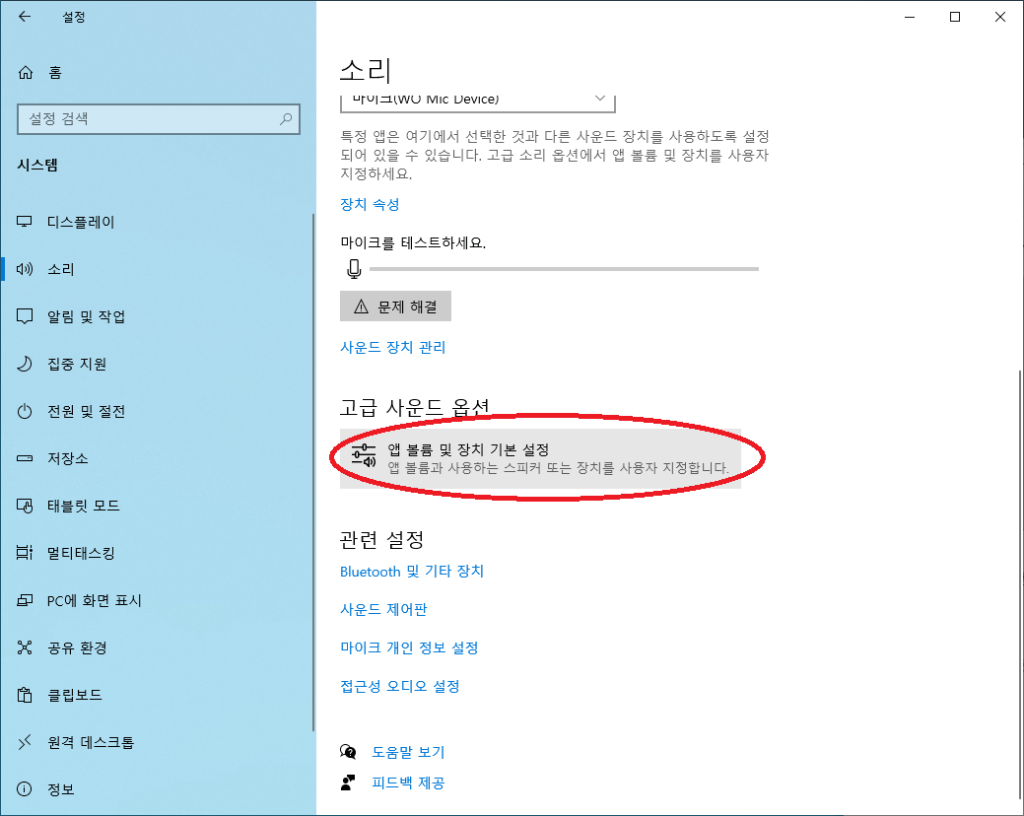Open 앱 볼륨 및 장치 기본 설정
The width and height of the screenshot is (1024, 816).
pyautogui.click(x=540, y=458)
